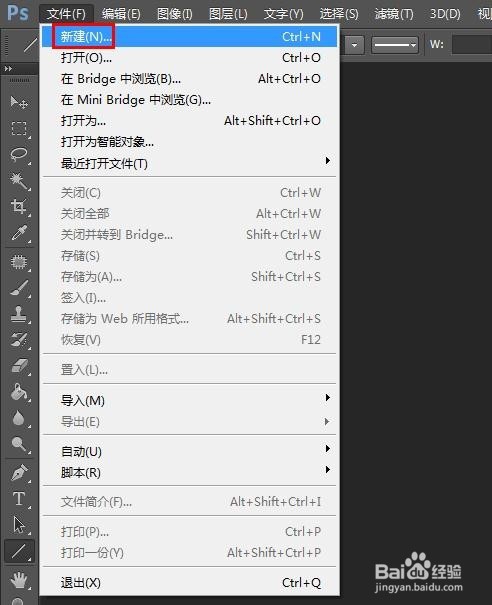Select the Clone Stamp tool
Viewport: 492px width, 605px height.
[19, 314]
